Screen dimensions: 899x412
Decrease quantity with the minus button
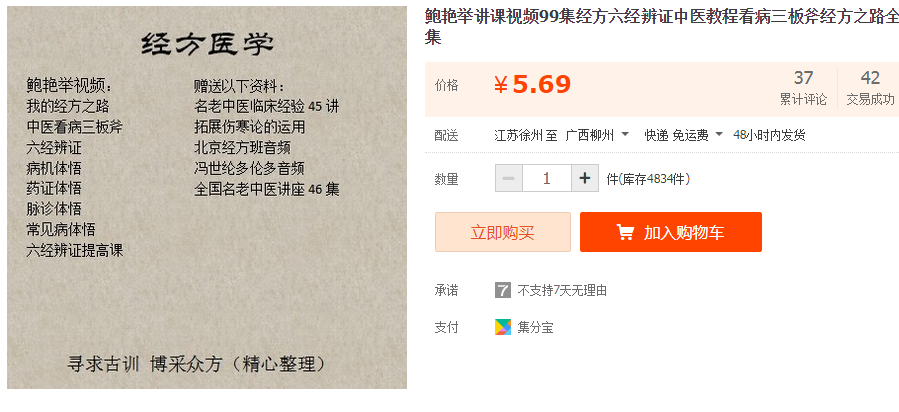pyautogui.click(x=509, y=178)
